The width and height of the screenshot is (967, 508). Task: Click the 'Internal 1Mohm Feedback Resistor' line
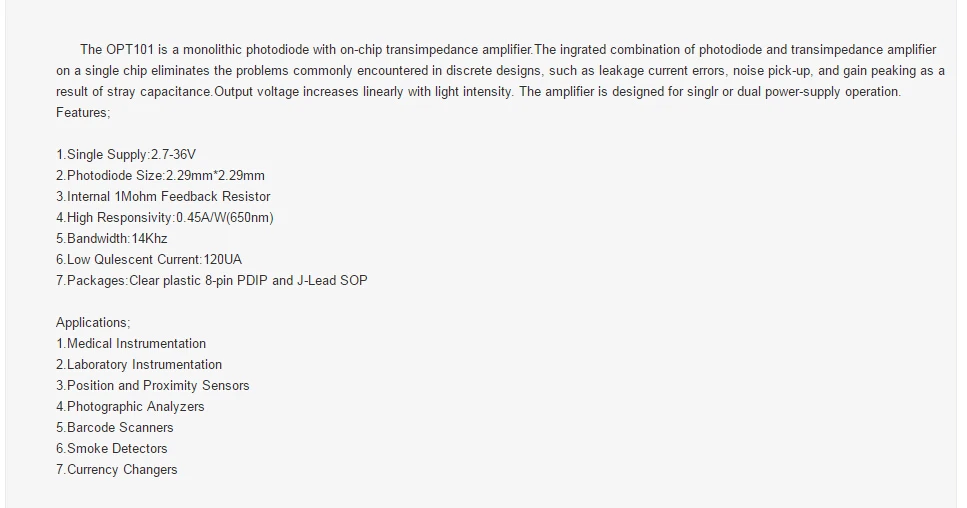pyautogui.click(x=163, y=197)
